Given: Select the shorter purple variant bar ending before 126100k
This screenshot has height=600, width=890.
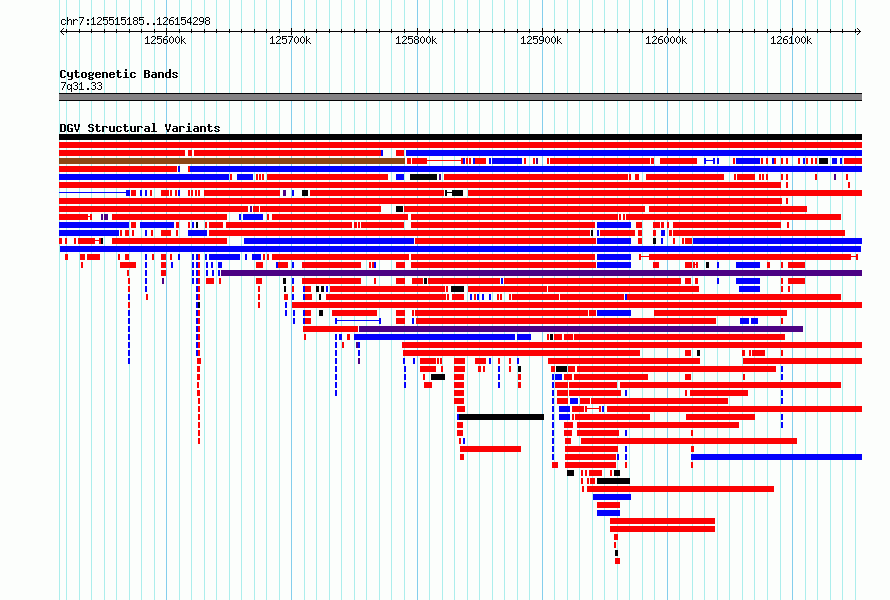Looking at the screenshot, I should (581, 329).
